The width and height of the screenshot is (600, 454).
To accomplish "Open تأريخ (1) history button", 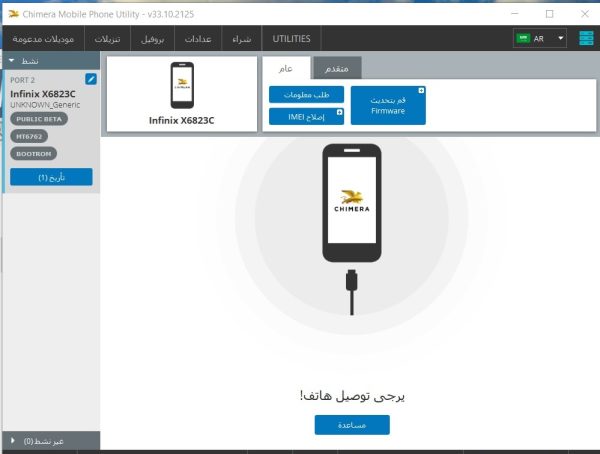I will click(51, 177).
